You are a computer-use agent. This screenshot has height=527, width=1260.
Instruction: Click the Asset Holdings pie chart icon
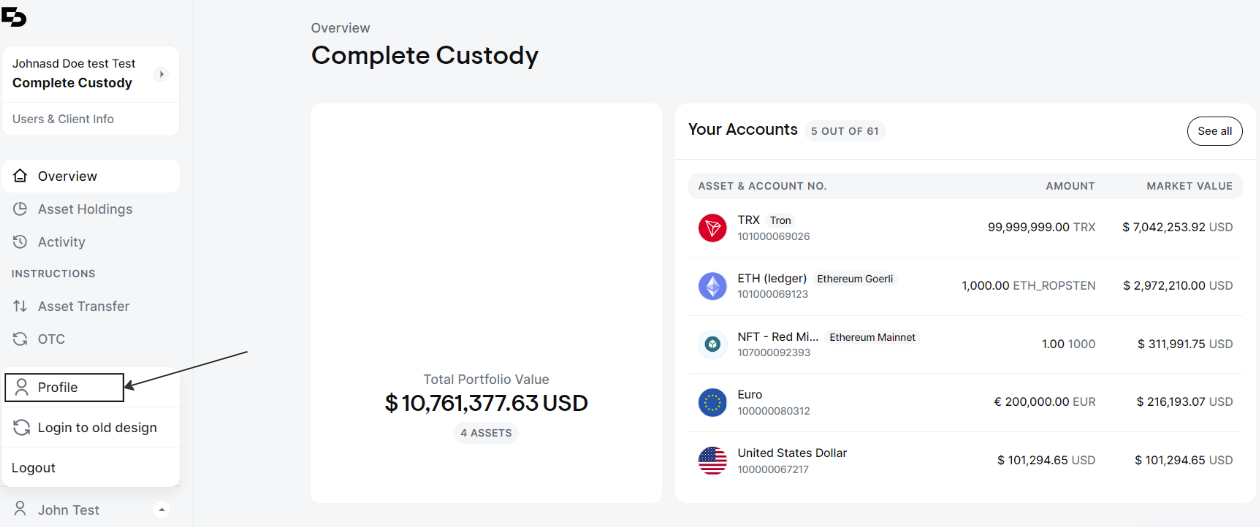(19, 209)
